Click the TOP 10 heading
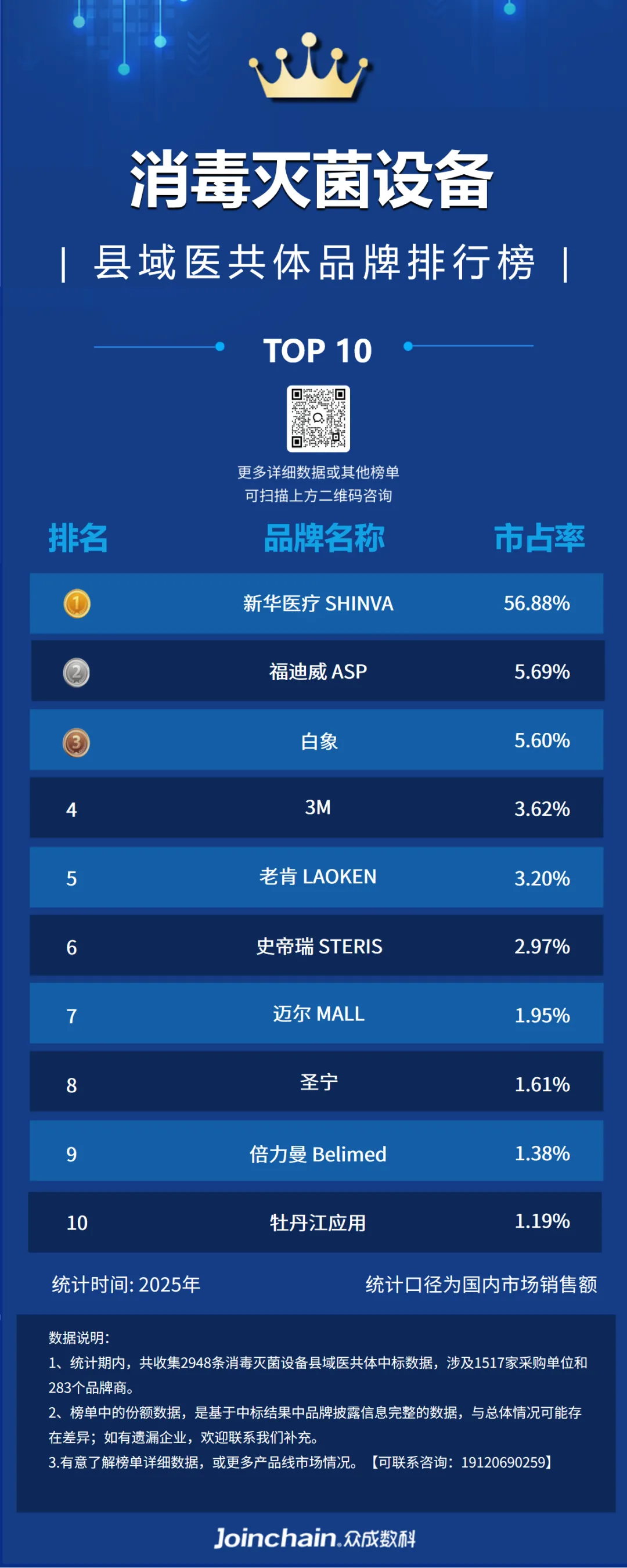627x1568 pixels. [317, 351]
